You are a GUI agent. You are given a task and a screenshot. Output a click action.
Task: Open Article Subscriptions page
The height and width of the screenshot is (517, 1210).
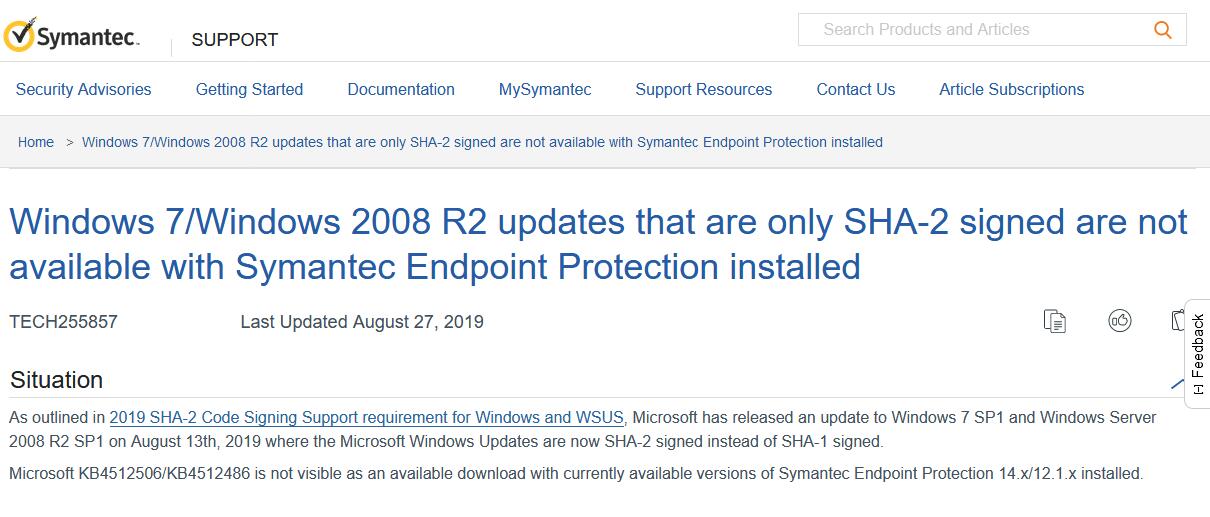pos(1011,89)
